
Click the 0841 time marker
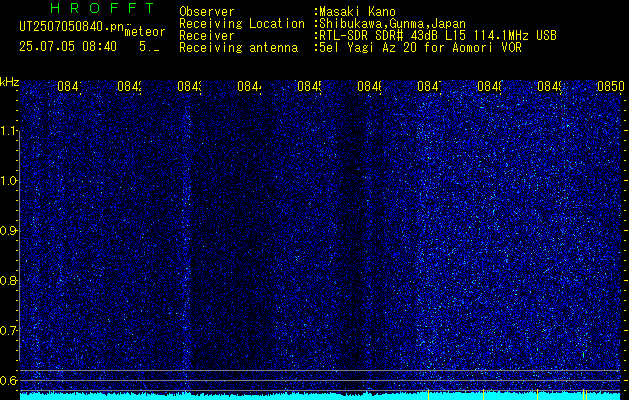69,86
